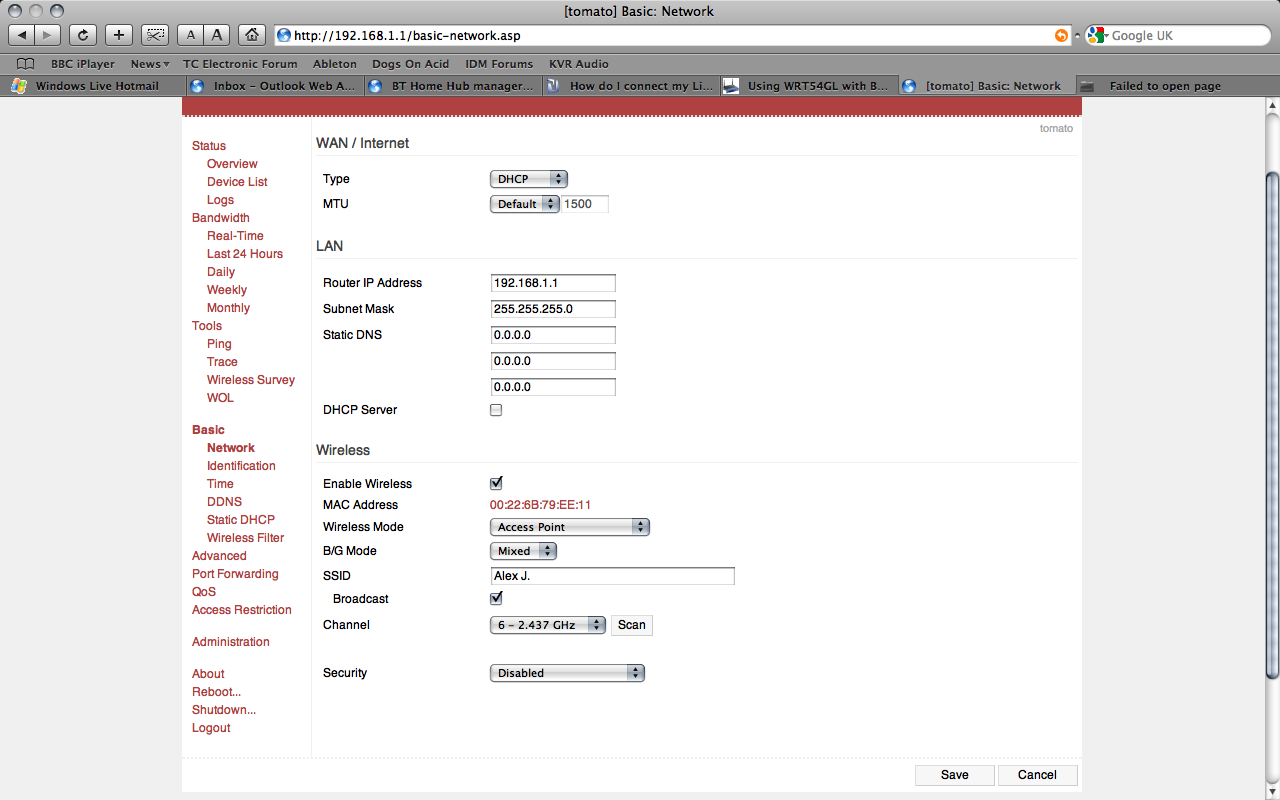The image size is (1280, 800).
Task: Click the larger text size A button
Action: pos(218,35)
